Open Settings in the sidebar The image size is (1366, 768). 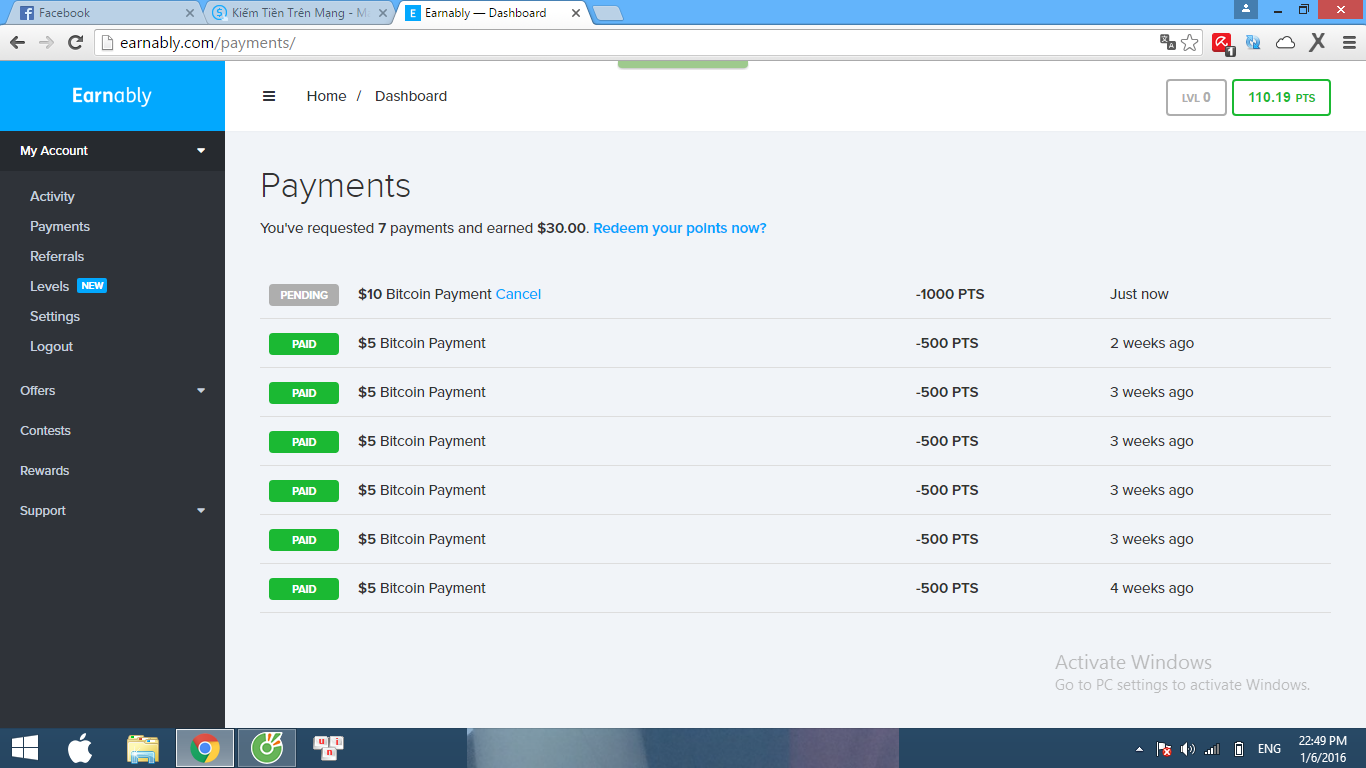55,316
